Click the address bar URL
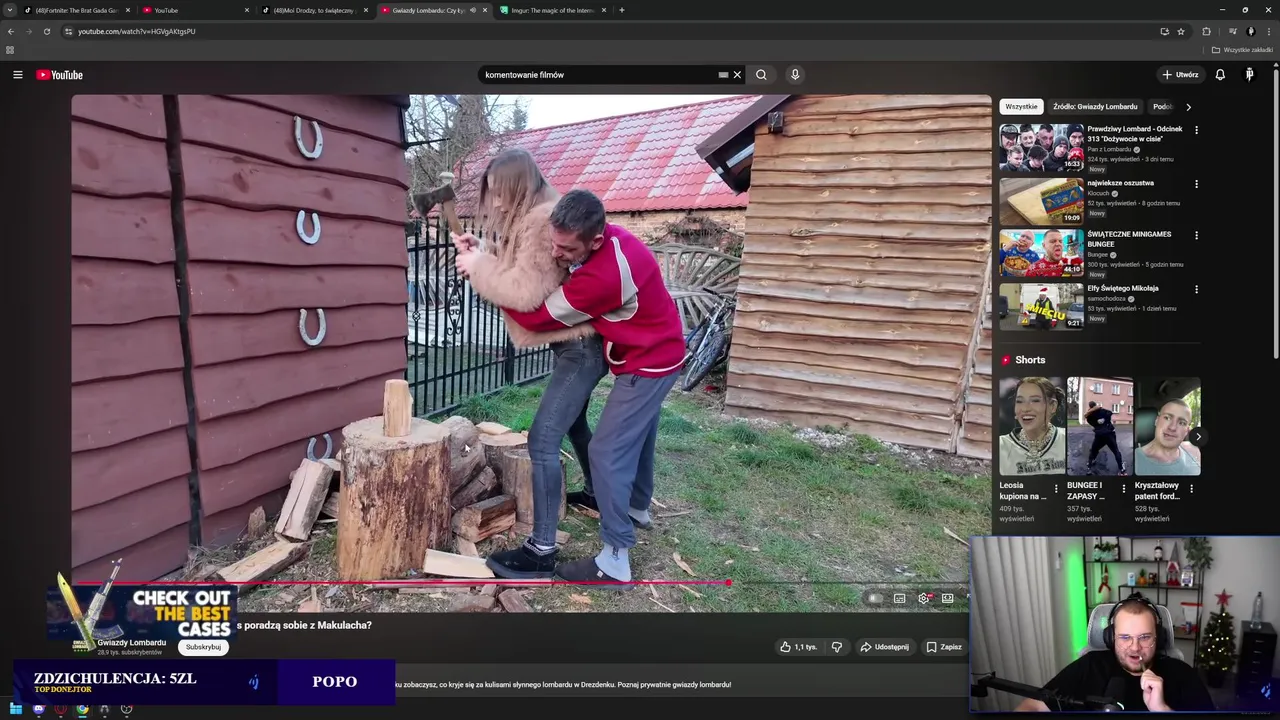The width and height of the screenshot is (1280, 720). click(x=137, y=31)
